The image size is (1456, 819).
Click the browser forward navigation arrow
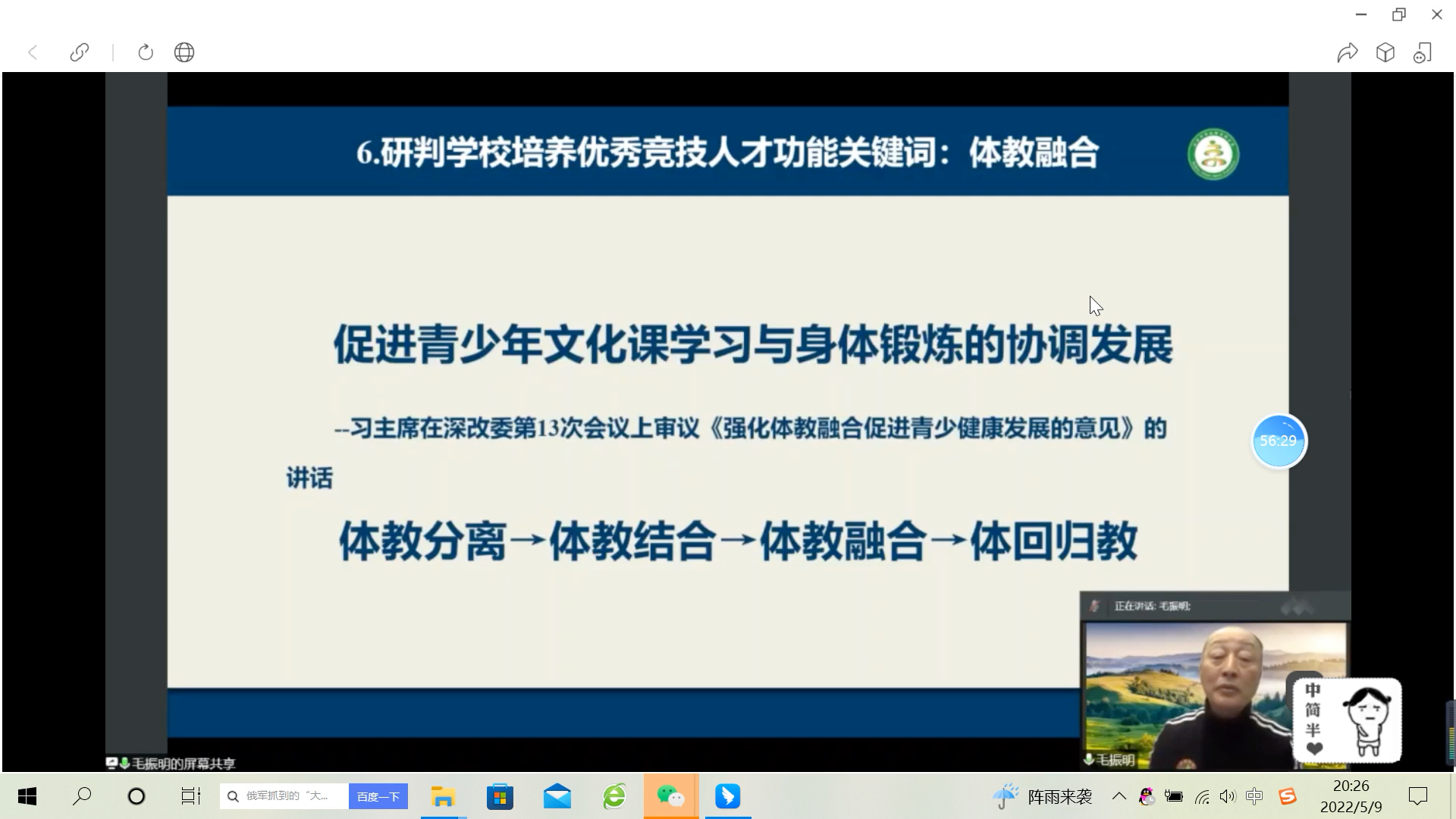tap(1346, 52)
